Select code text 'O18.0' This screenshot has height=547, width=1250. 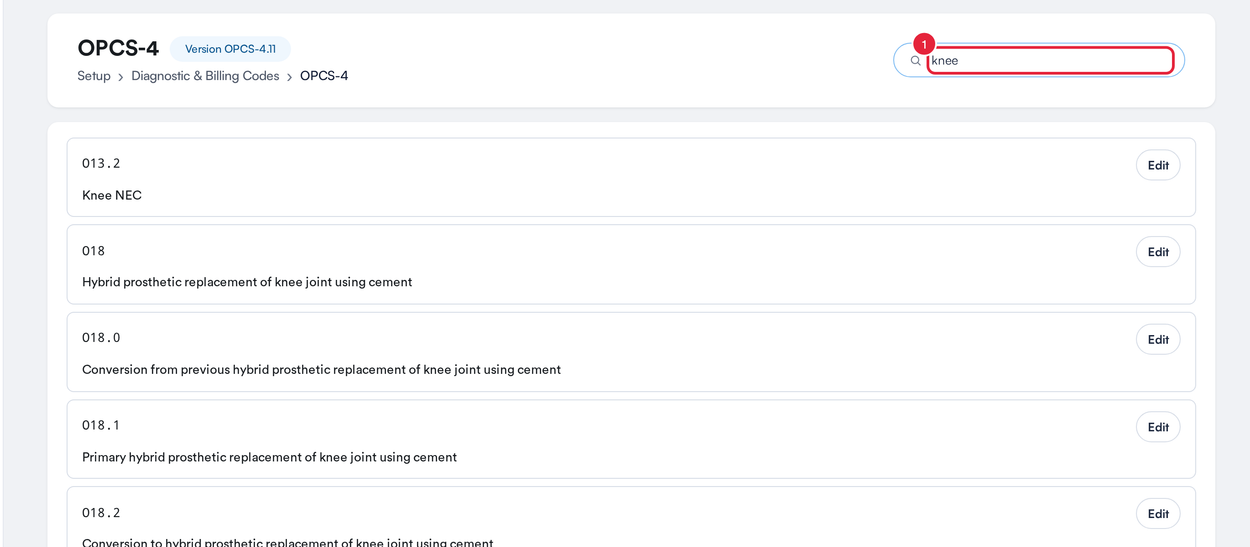[101, 338]
